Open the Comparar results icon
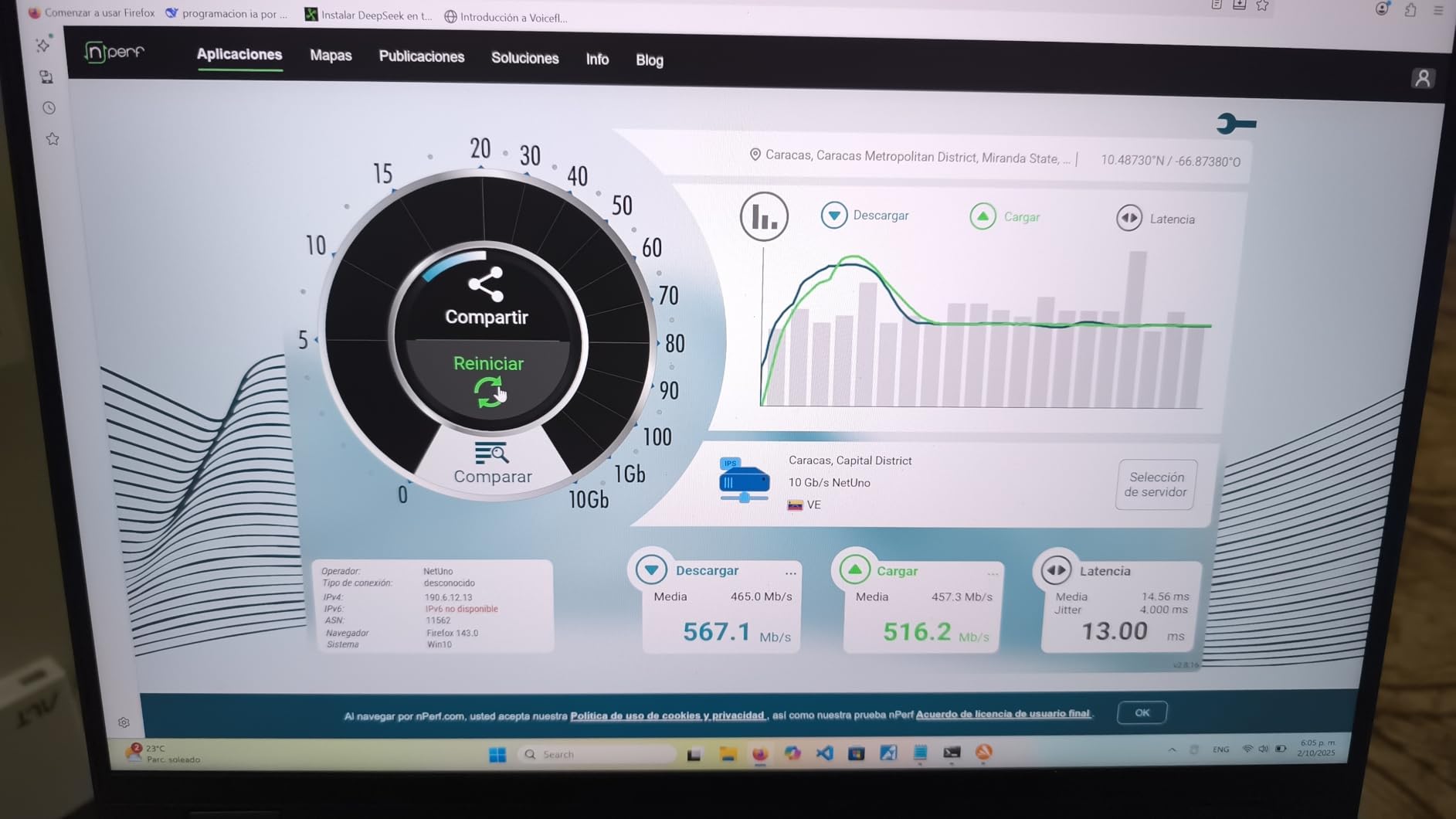This screenshot has width=1456, height=819. coord(491,454)
